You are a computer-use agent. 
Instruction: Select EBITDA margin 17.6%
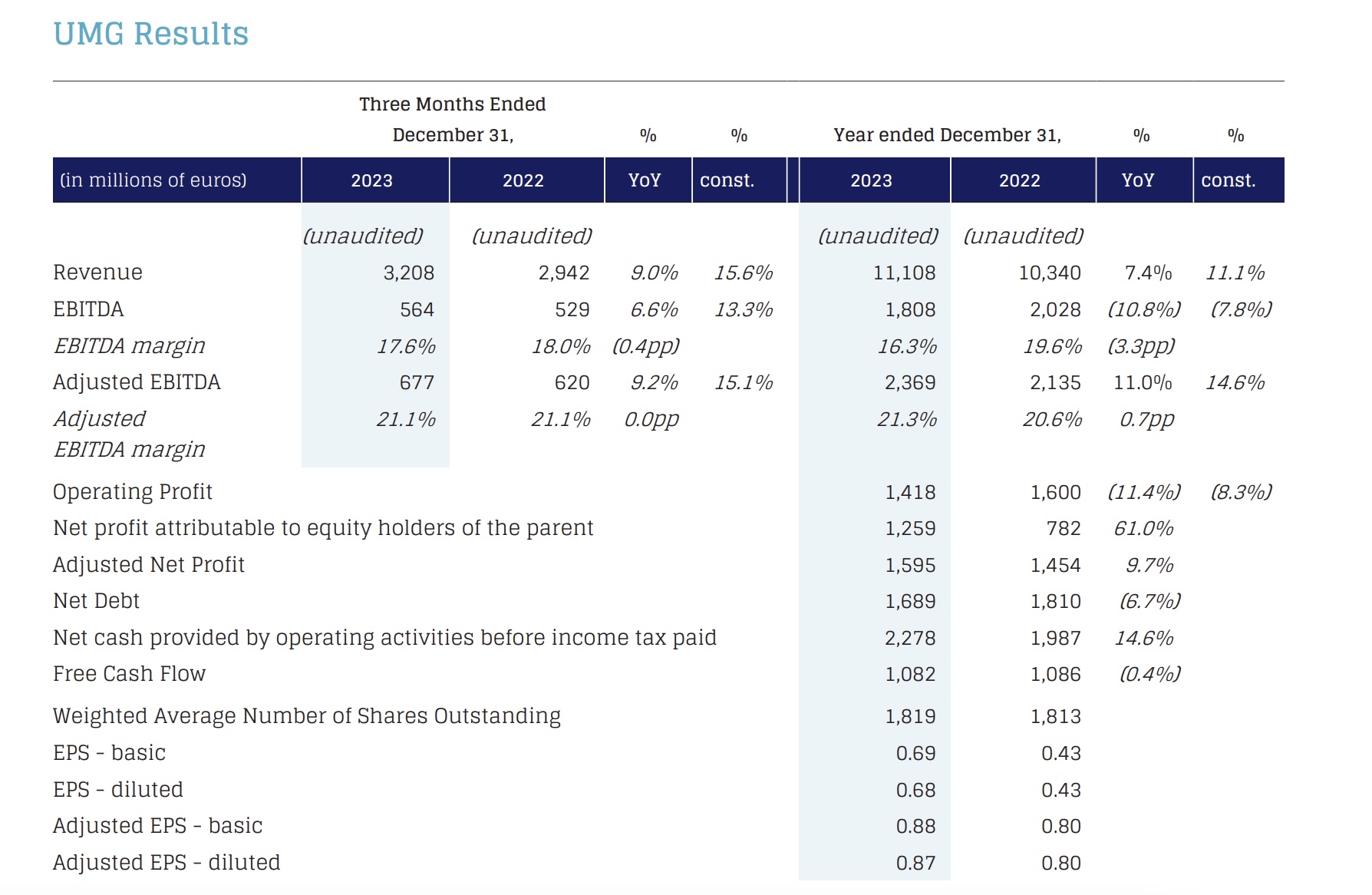tap(406, 347)
